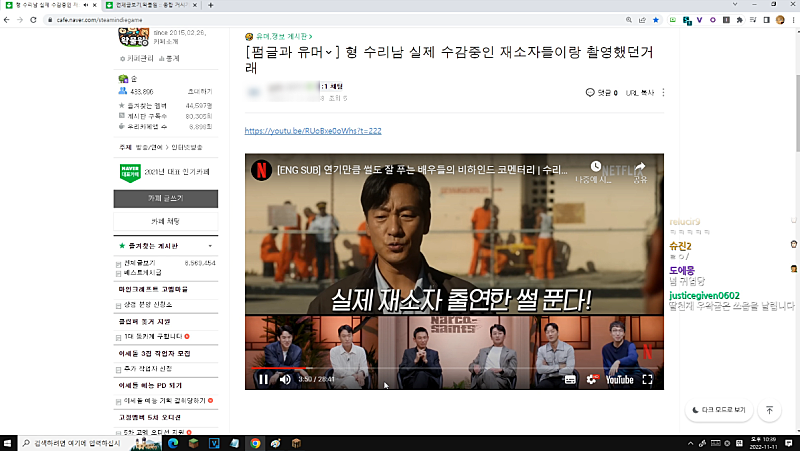
Task: Click the scroll-to-top arrow button
Action: coord(769,410)
